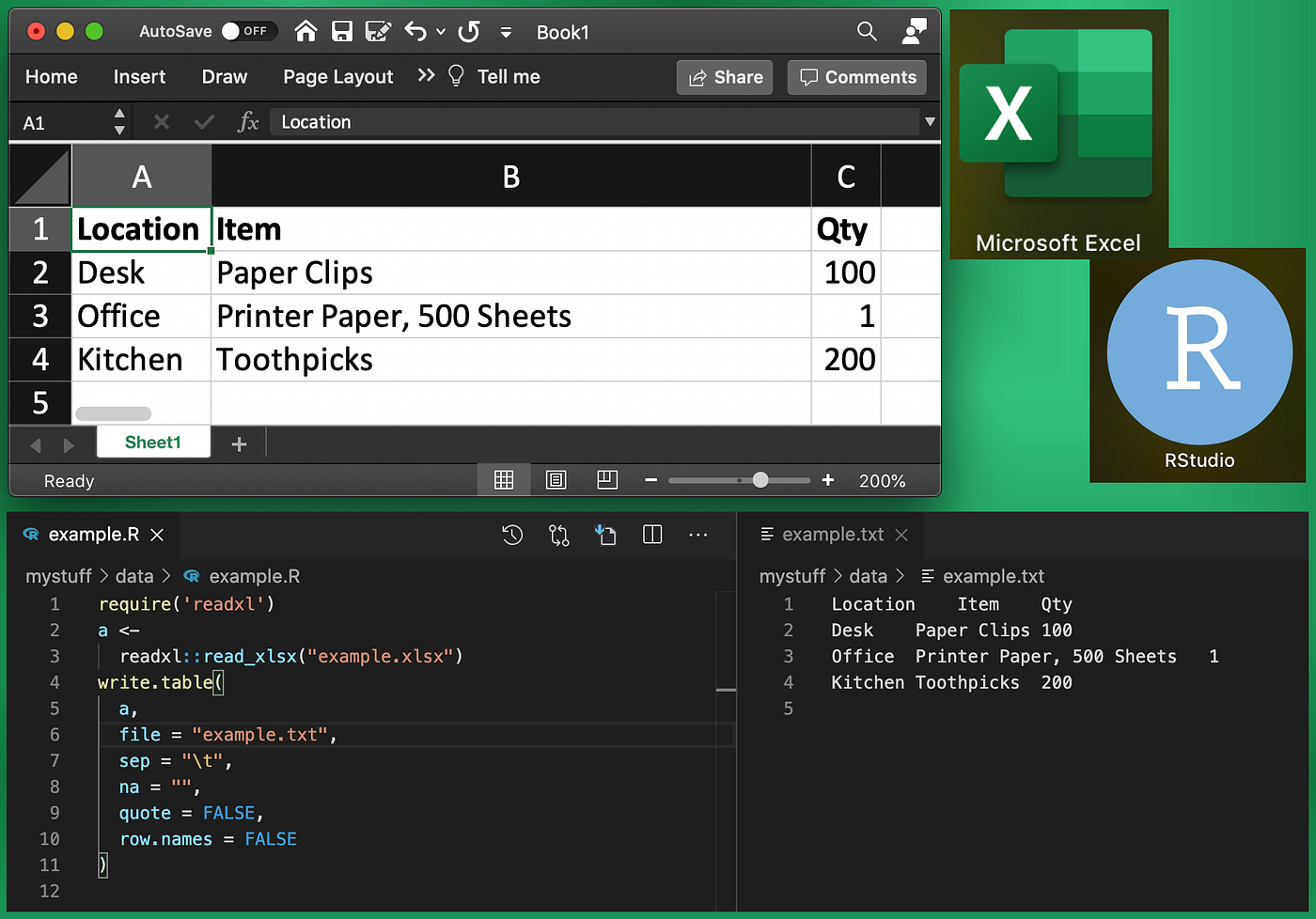The width and height of the screenshot is (1316, 919).
Task: Open the Page Layout ribbon tab
Action: (338, 77)
